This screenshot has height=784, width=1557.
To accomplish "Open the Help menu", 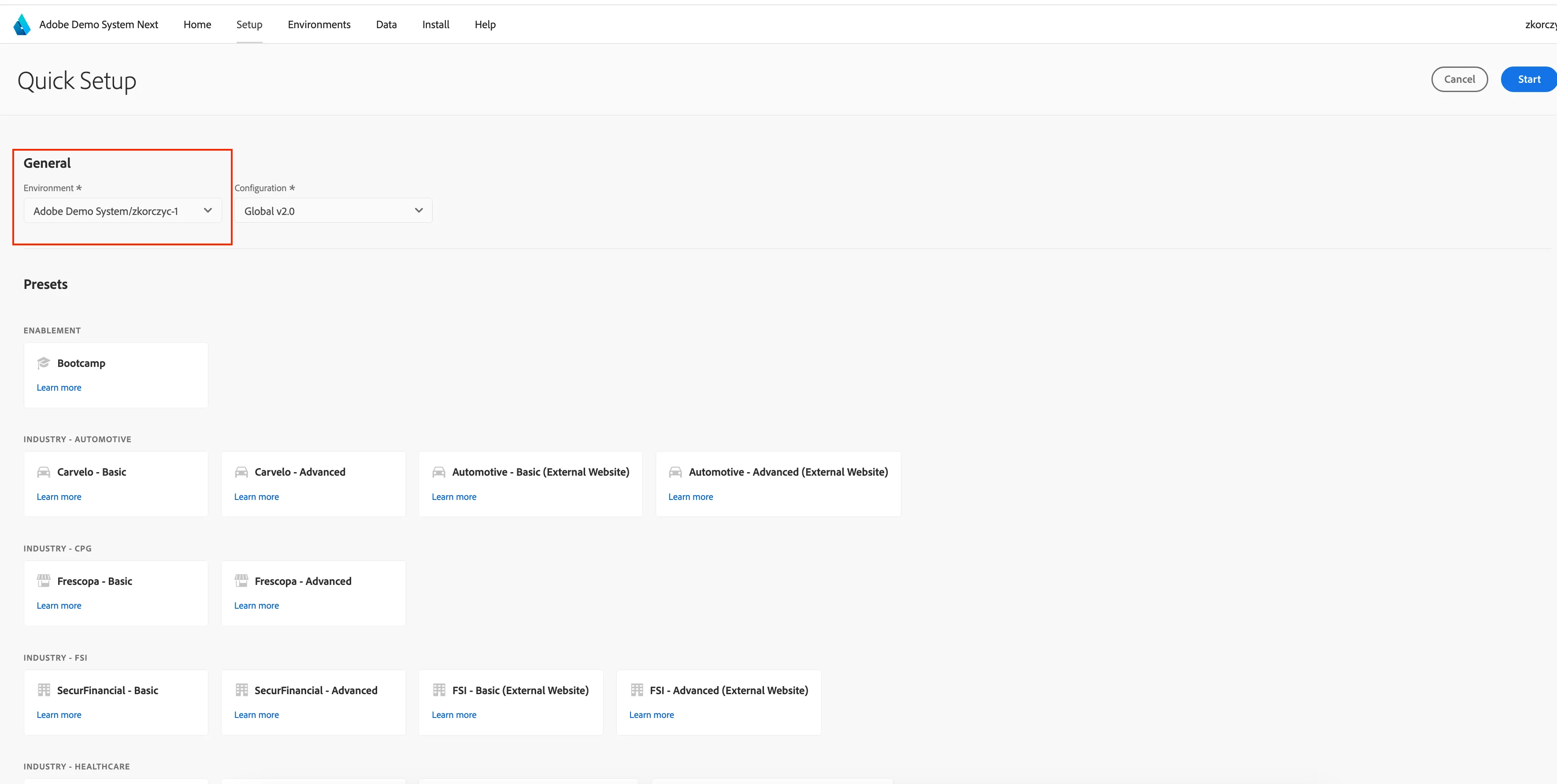I will click(485, 25).
